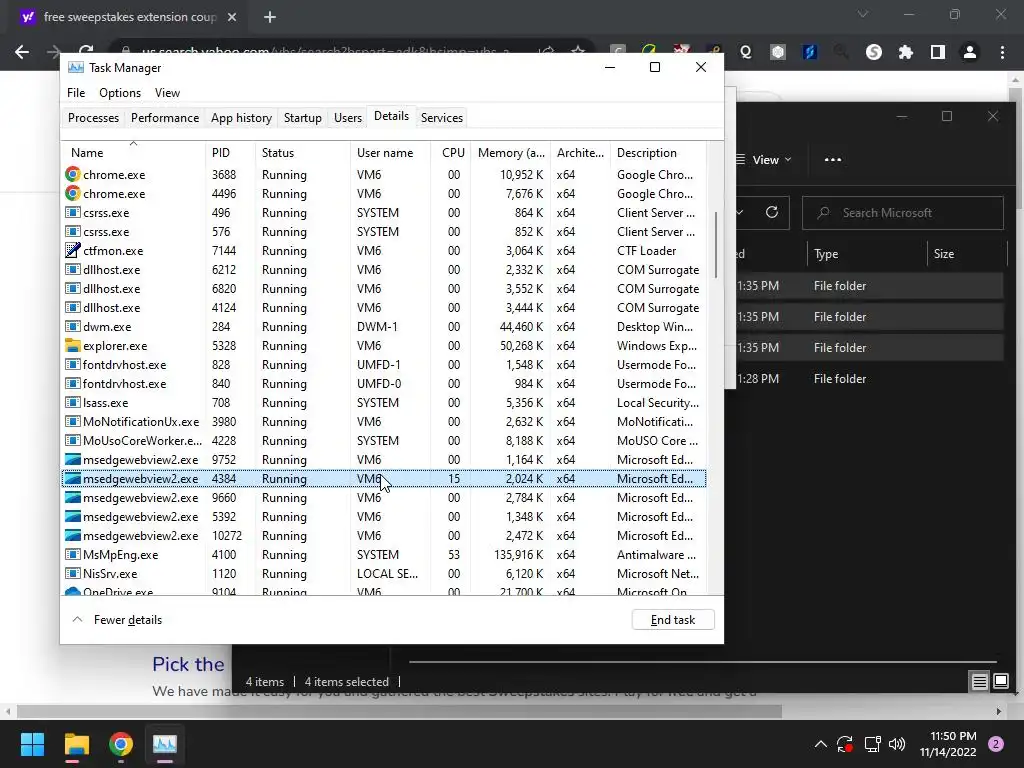Select the lsass.exe process row
This screenshot has height=768, width=1024.
point(384,402)
